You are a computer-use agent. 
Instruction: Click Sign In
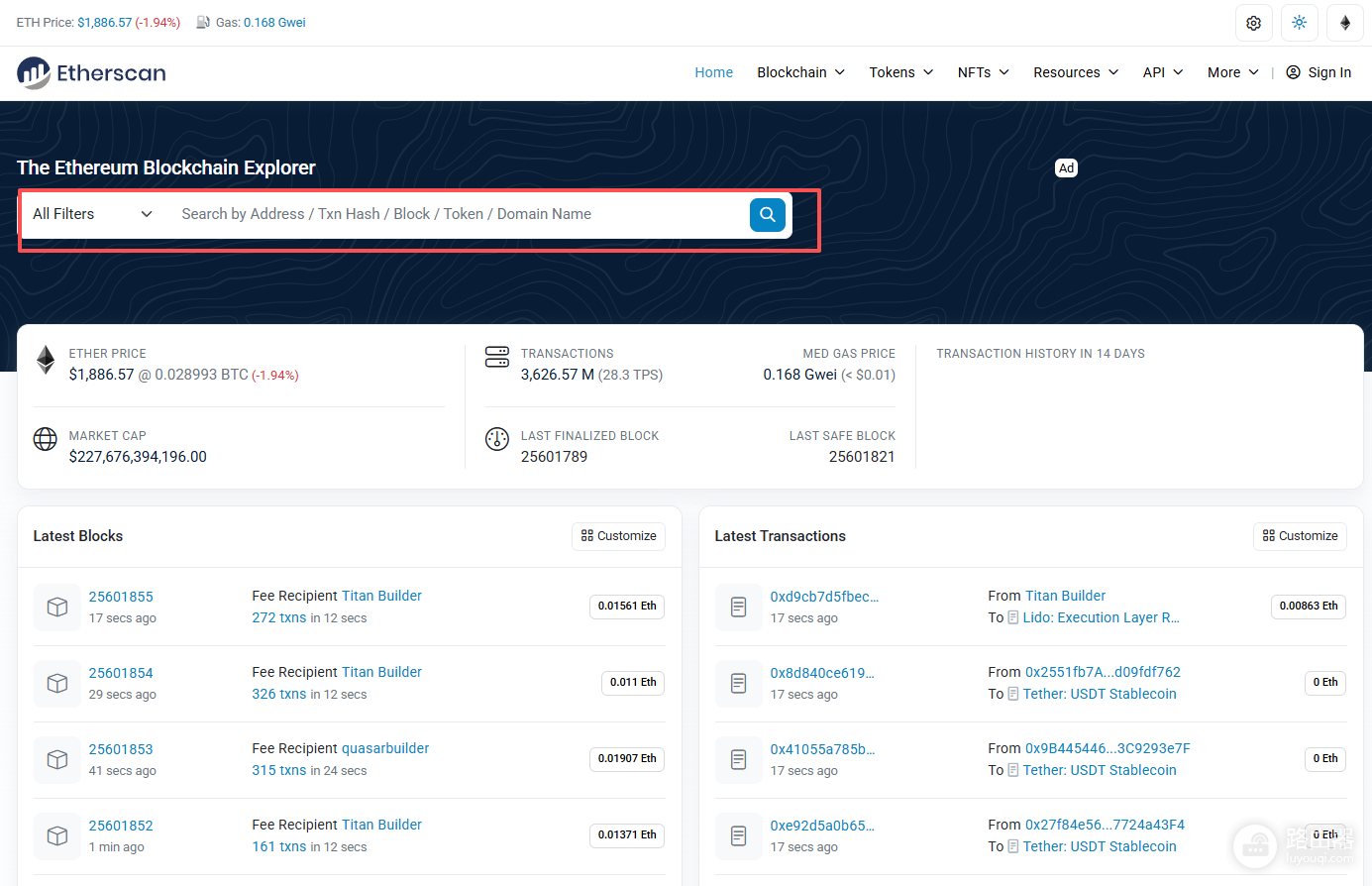coord(1319,72)
